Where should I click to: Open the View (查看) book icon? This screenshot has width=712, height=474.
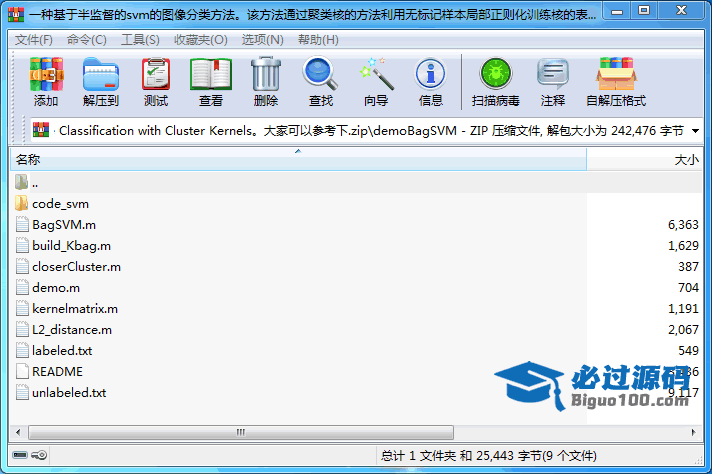pyautogui.click(x=211, y=74)
